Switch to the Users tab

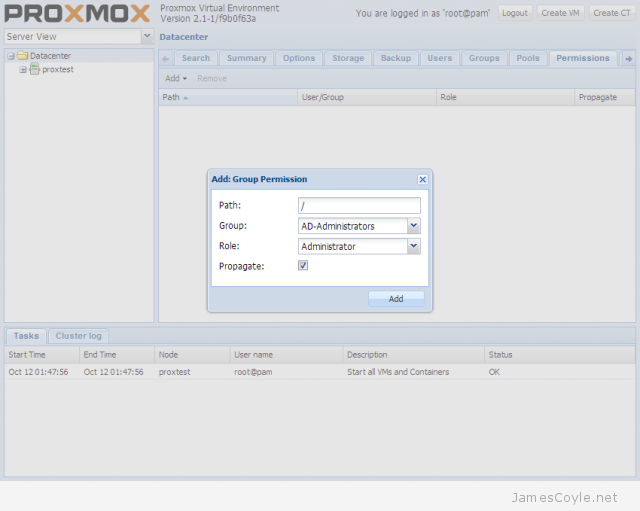point(440,58)
